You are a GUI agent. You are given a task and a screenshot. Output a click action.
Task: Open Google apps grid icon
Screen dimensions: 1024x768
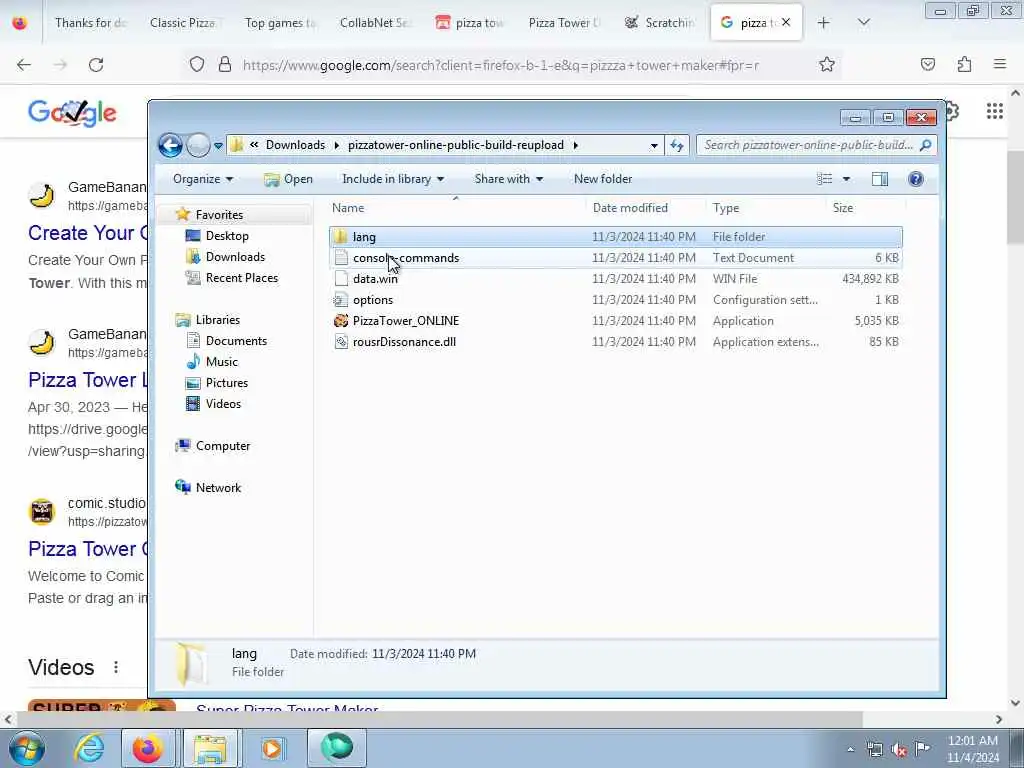pos(995,112)
